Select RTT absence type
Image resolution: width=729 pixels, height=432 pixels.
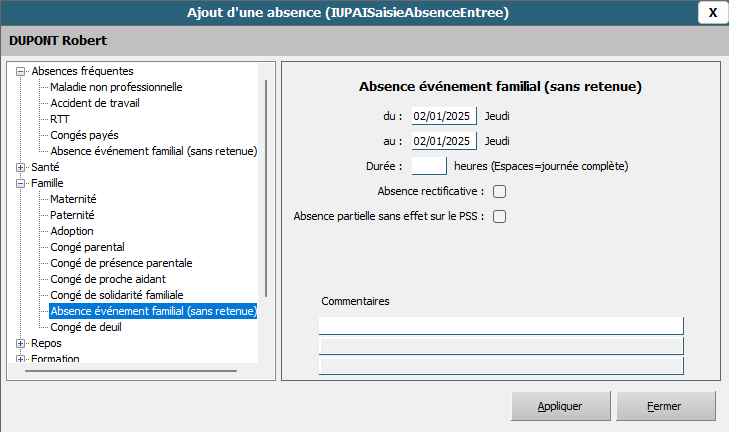(x=60, y=119)
